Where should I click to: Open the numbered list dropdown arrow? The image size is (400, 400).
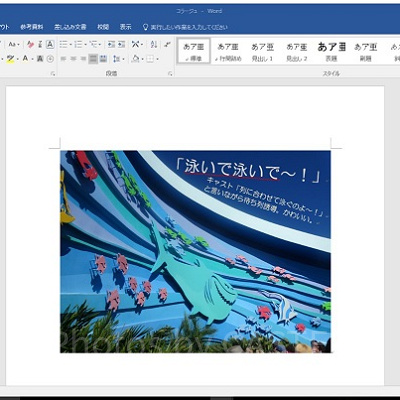tap(85, 44)
